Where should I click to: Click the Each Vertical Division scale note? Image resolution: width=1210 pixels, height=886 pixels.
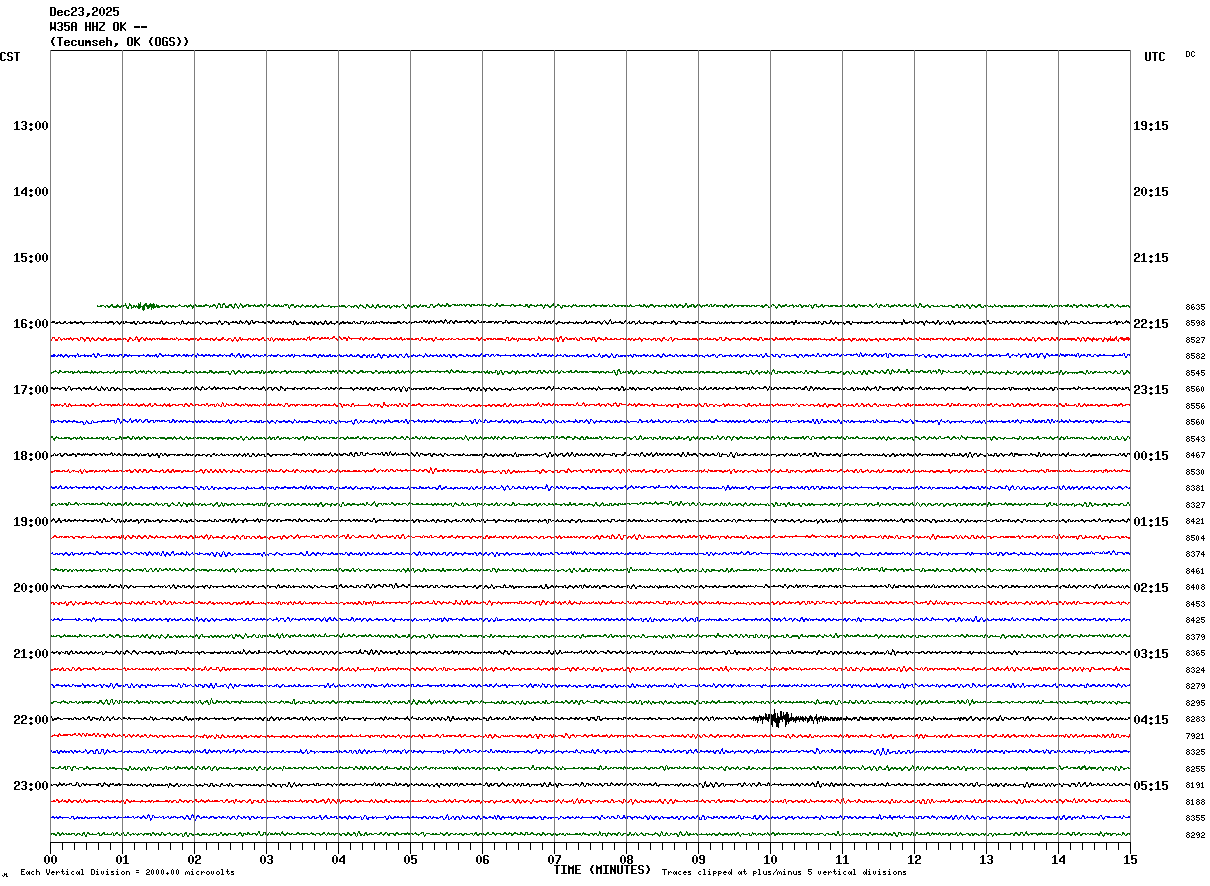[127, 873]
